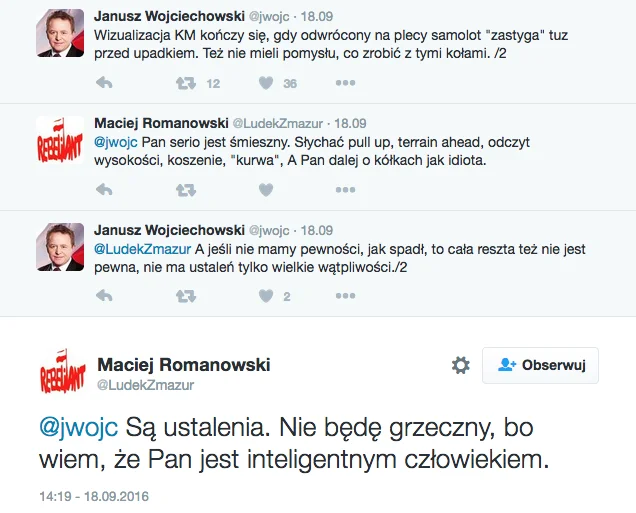Open Maciej Romanowski name in main tweet
636x513 pixels.
184,365
